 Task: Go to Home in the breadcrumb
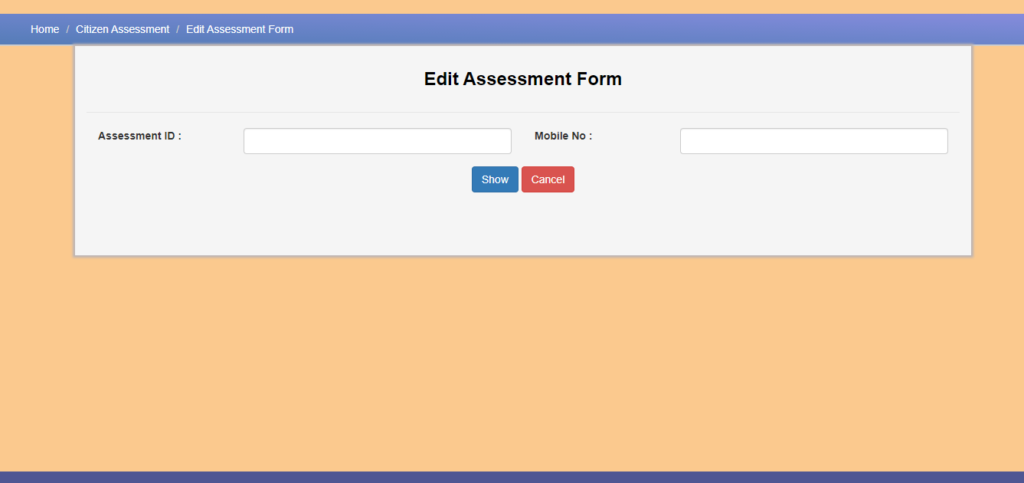[x=44, y=29]
